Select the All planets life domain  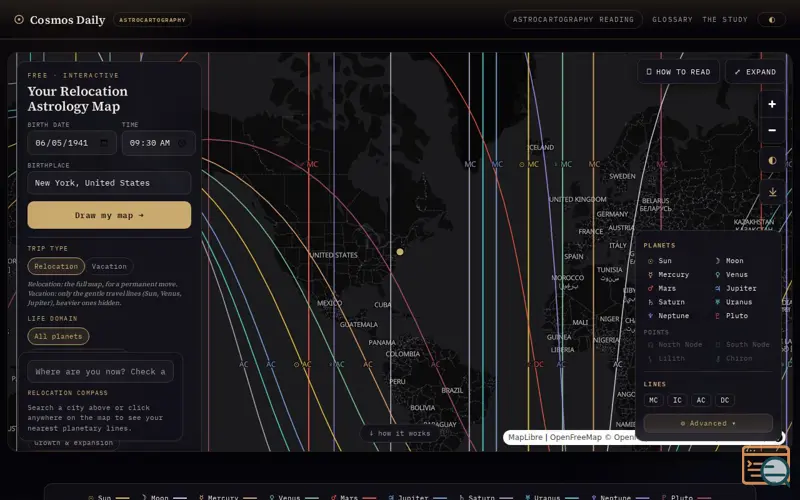pos(58,336)
